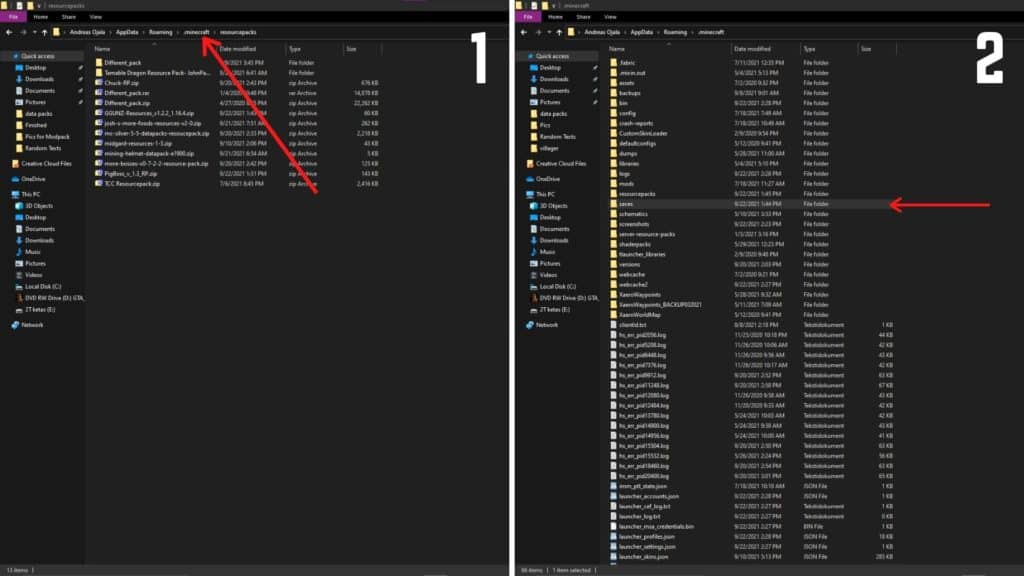Click AppData breadcrumb in window 2 address bar
1024x576 pixels.
pos(642,32)
